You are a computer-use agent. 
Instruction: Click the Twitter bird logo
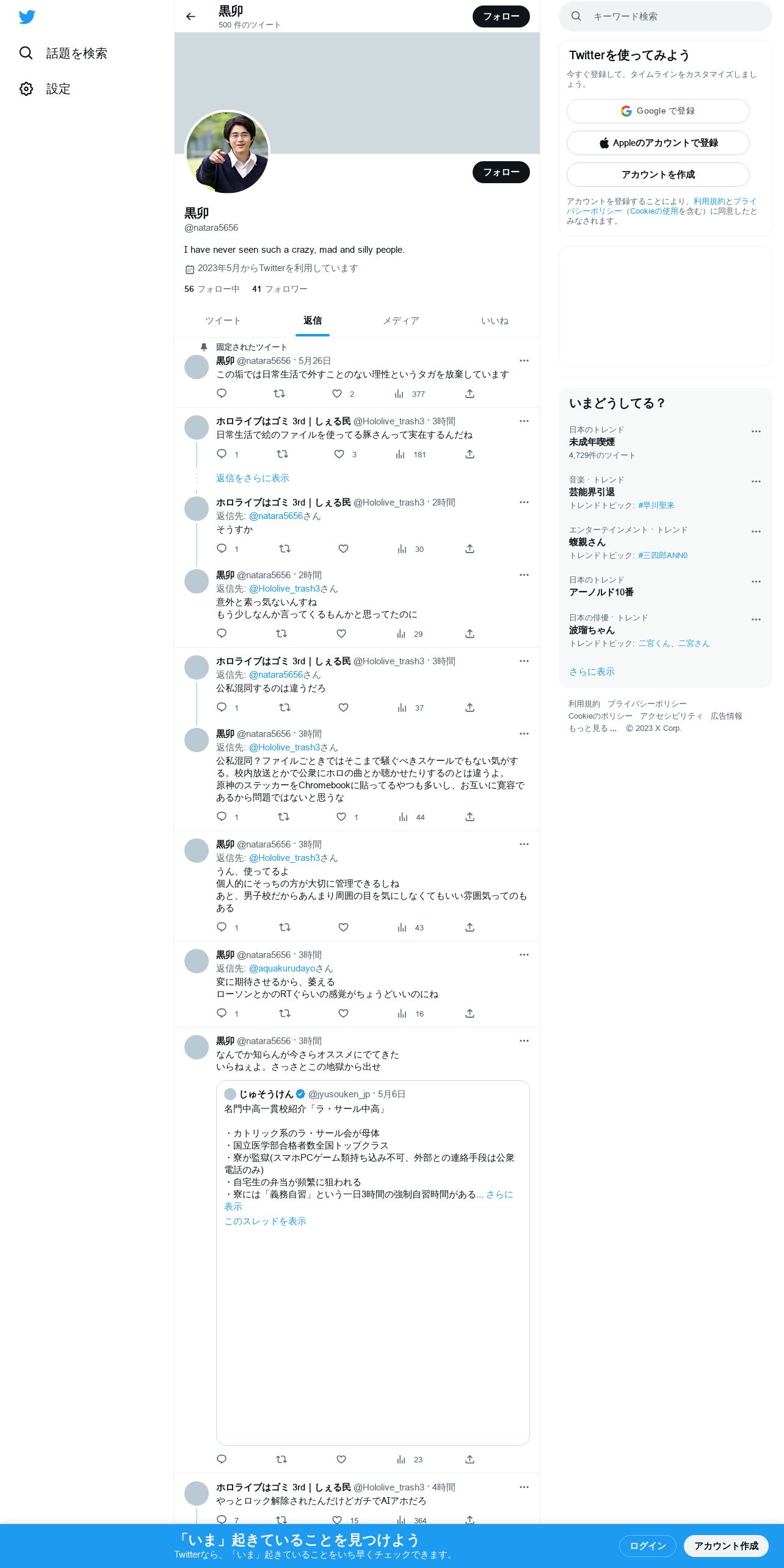pyautogui.click(x=27, y=17)
